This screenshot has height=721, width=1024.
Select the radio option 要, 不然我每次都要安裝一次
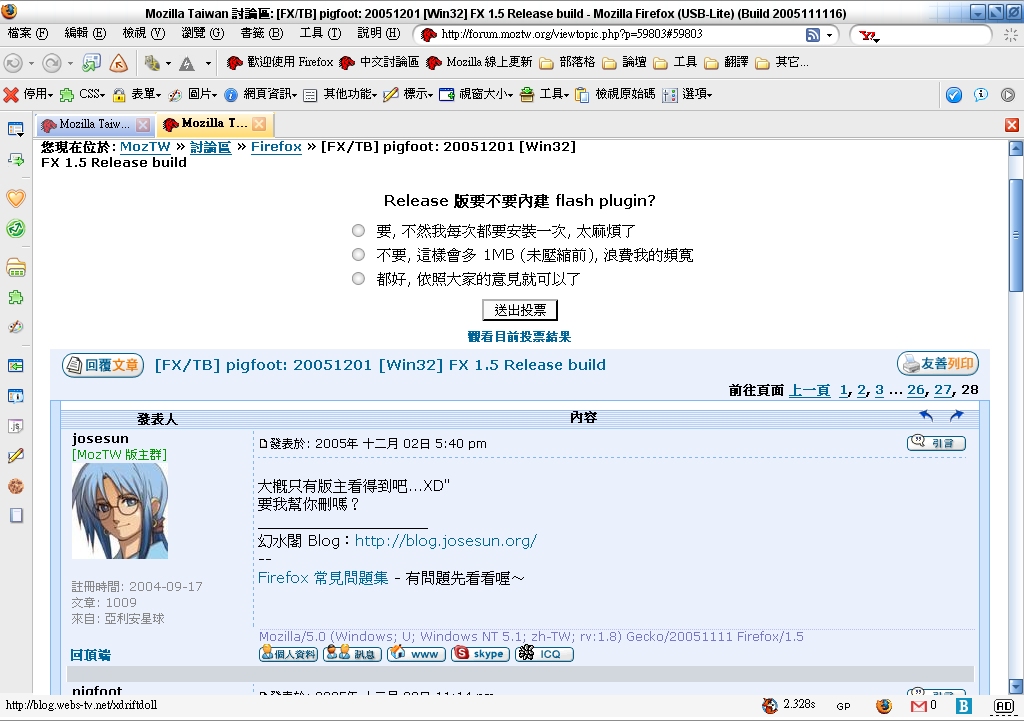[358, 230]
